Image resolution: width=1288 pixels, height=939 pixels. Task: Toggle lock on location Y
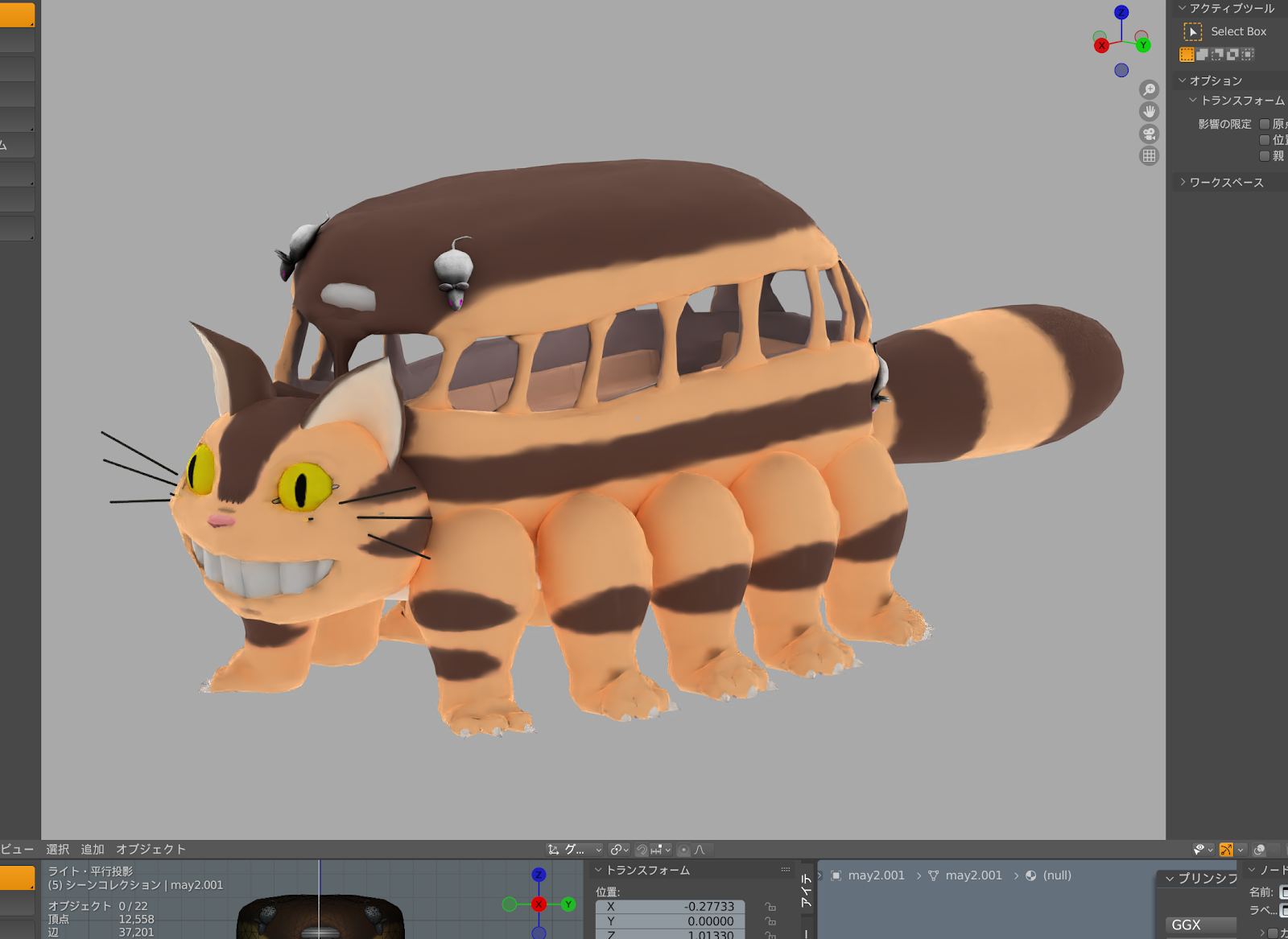[770, 921]
